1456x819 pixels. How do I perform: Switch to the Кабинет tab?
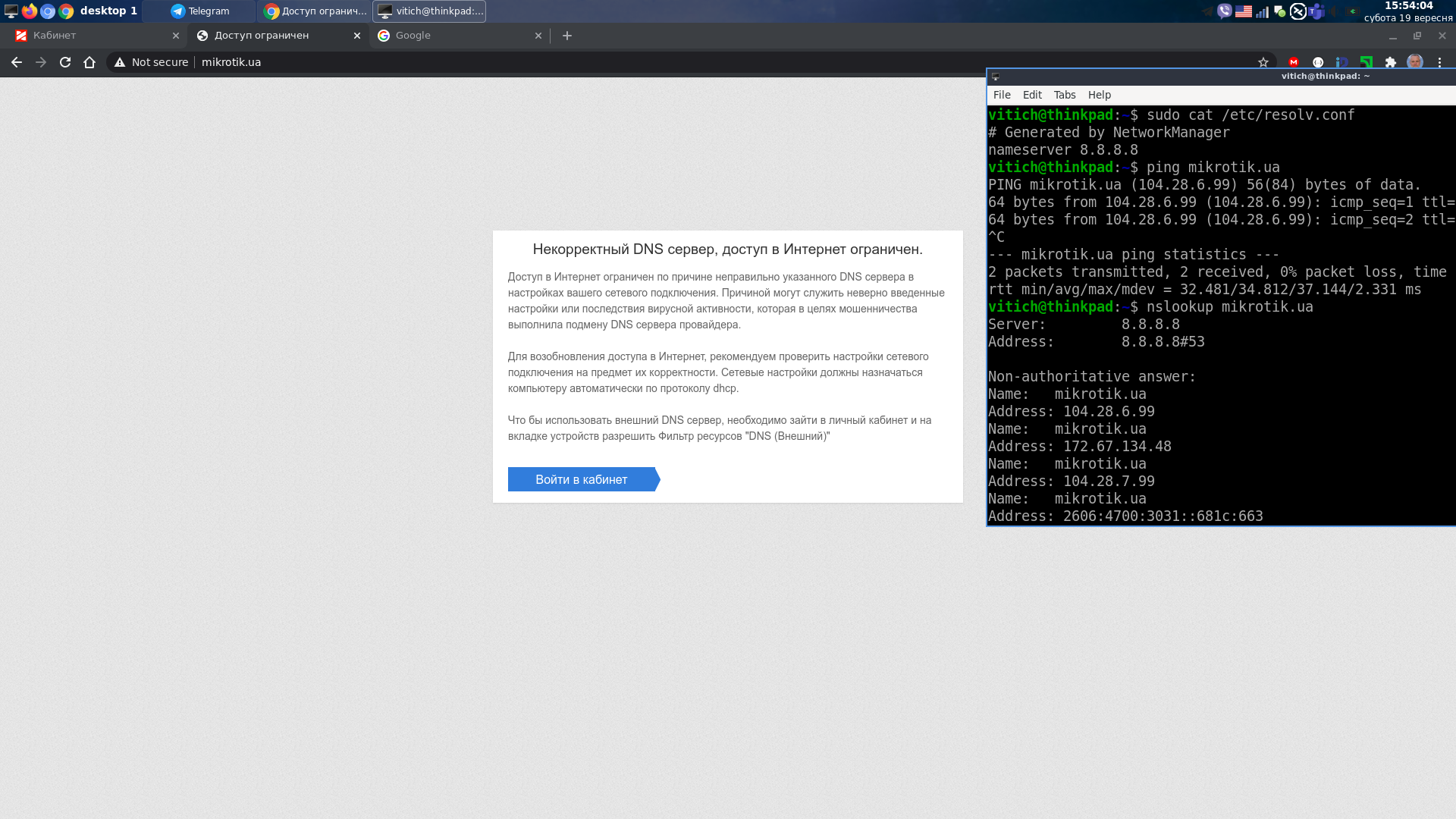pos(91,36)
